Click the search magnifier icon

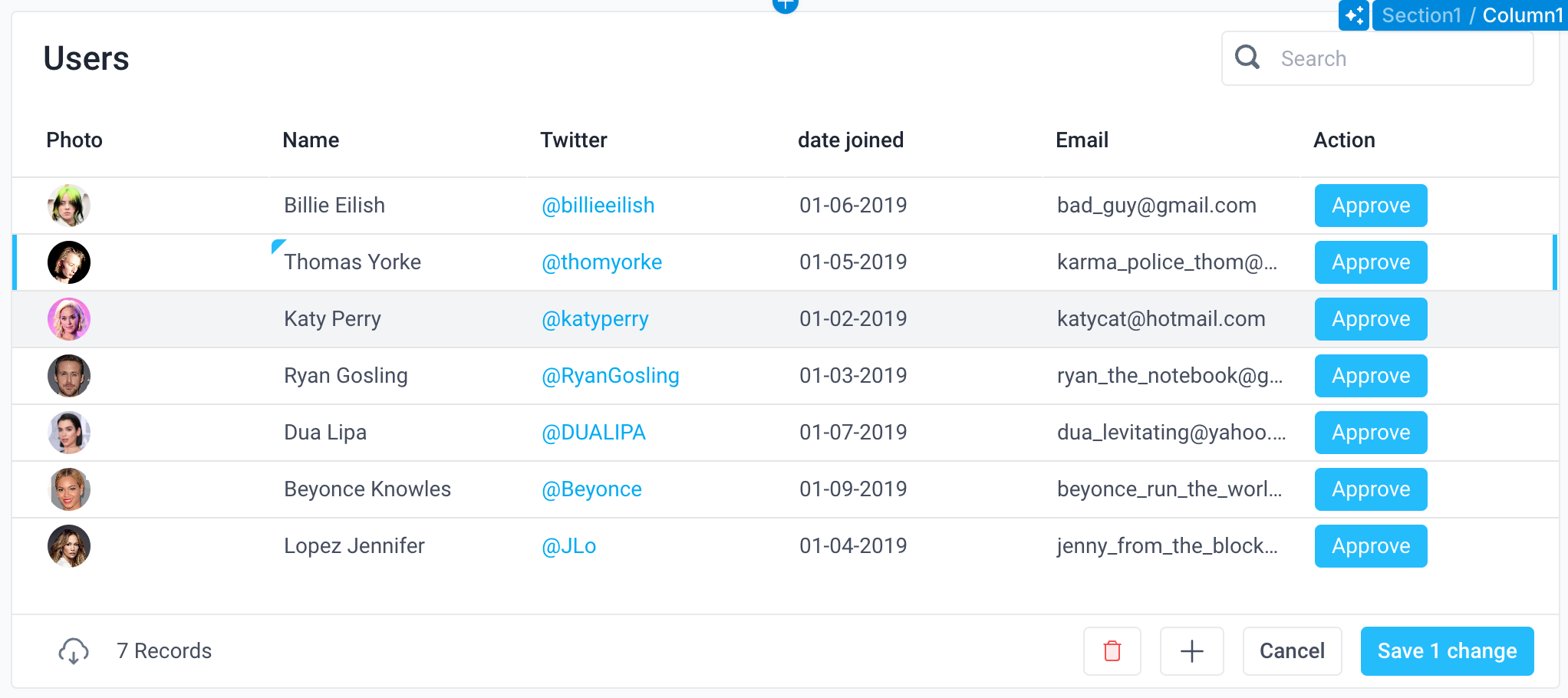[1247, 58]
